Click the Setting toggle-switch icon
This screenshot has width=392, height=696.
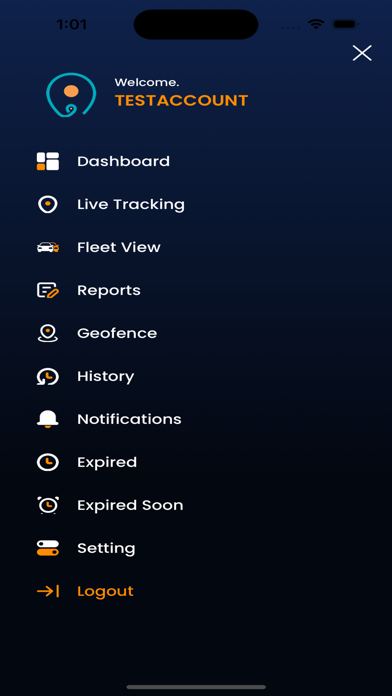(x=48, y=548)
